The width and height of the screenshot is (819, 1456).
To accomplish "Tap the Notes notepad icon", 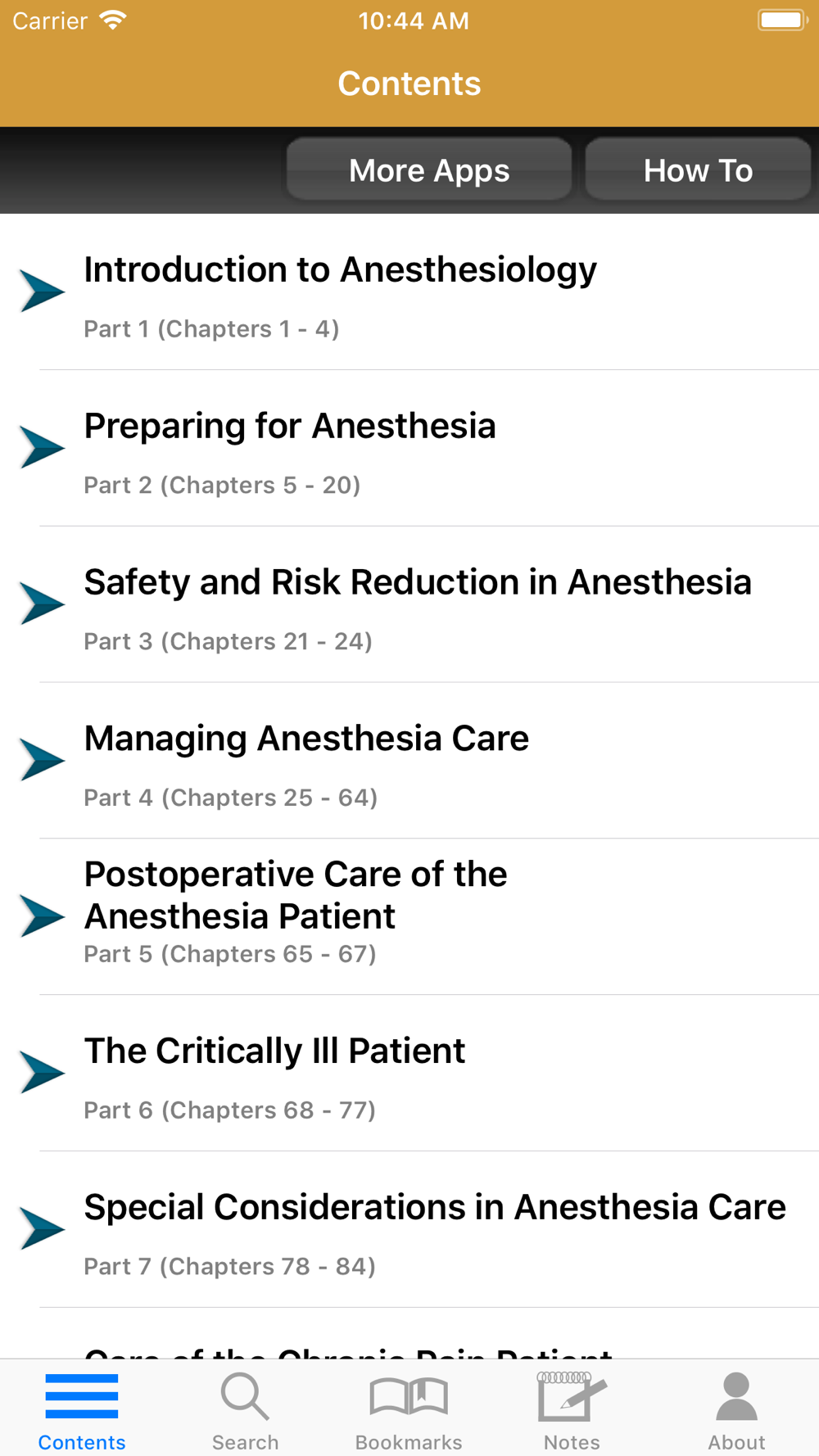I will pos(572,1397).
